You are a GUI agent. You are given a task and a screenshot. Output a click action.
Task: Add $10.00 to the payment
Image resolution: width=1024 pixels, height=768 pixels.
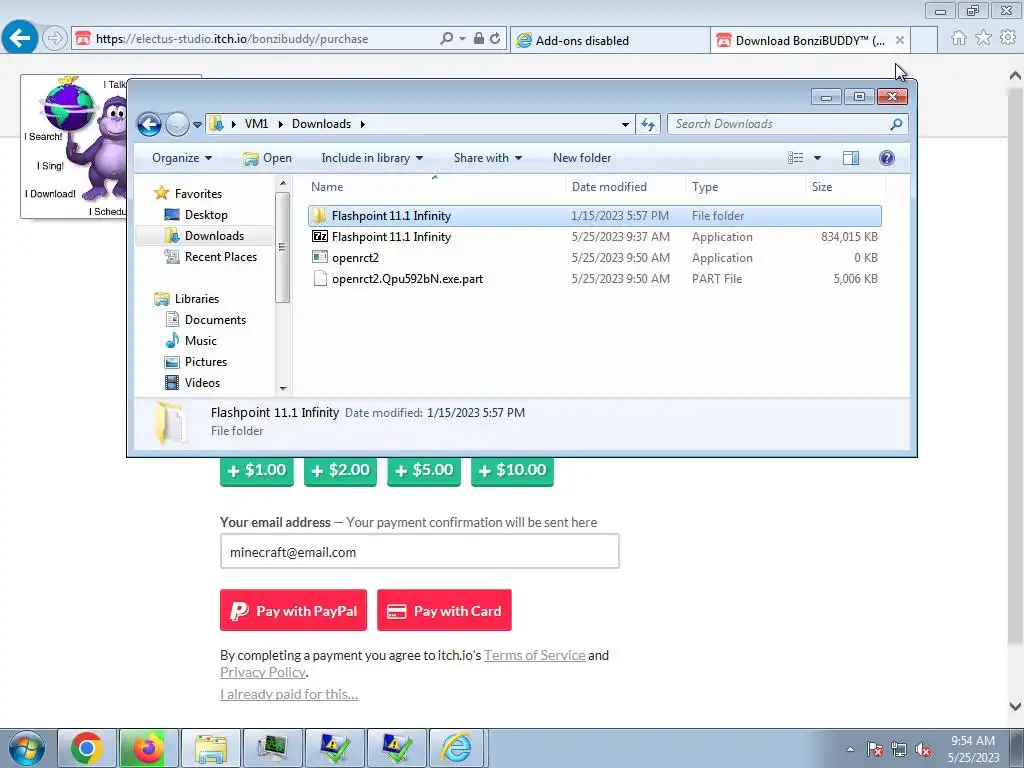(x=512, y=471)
